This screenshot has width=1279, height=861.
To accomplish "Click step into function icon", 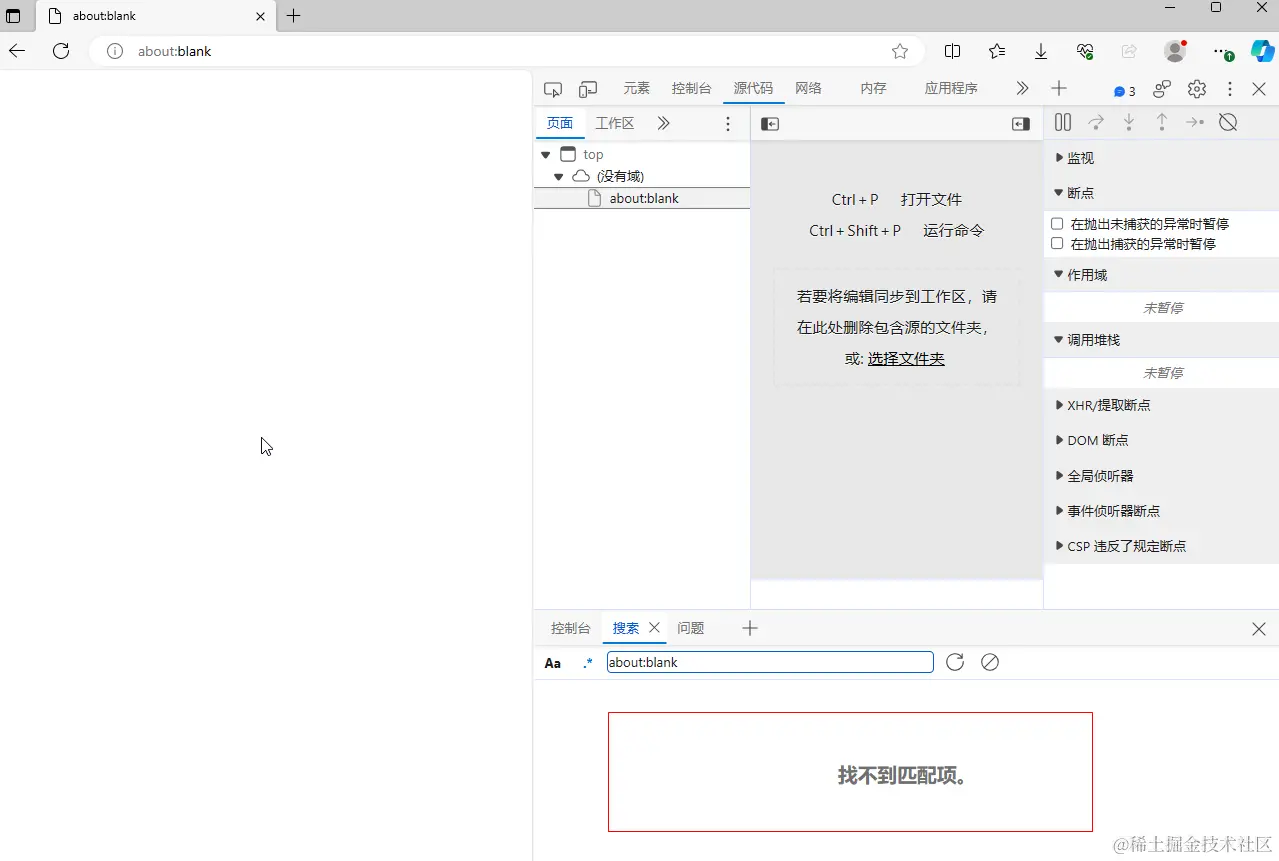I will 1129,122.
